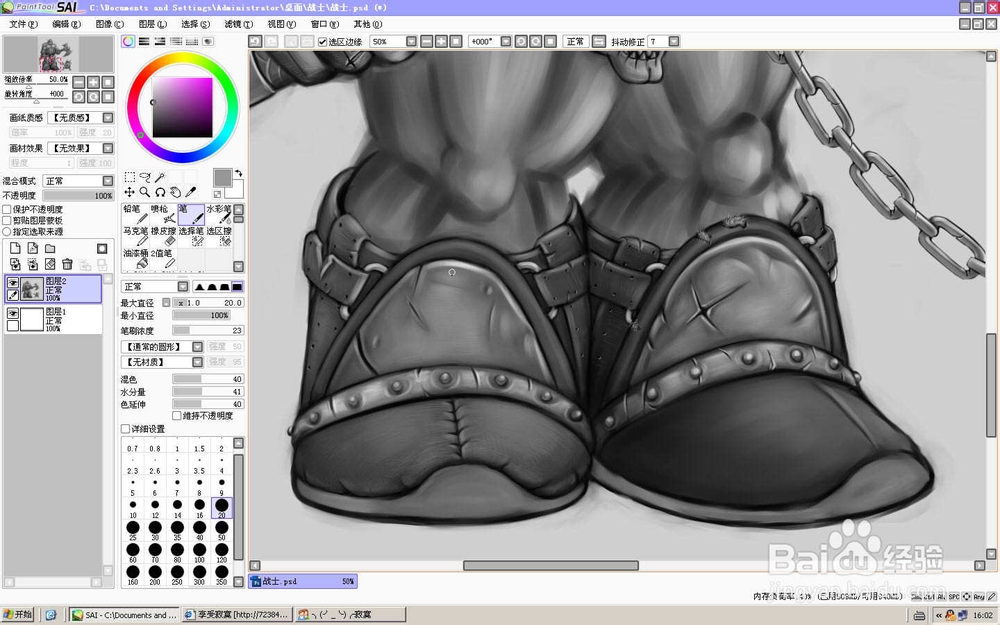Open the 选择 menu
The image size is (1000, 625).
[x=195, y=24]
